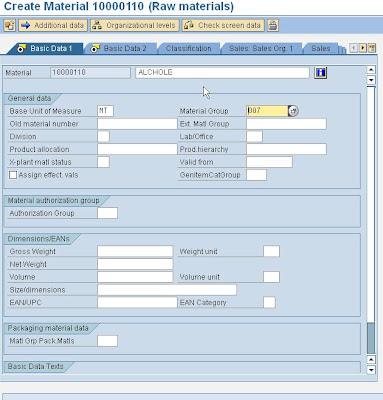
Task: Open the tab list icon
Action: pyautogui.click(x=372, y=48)
